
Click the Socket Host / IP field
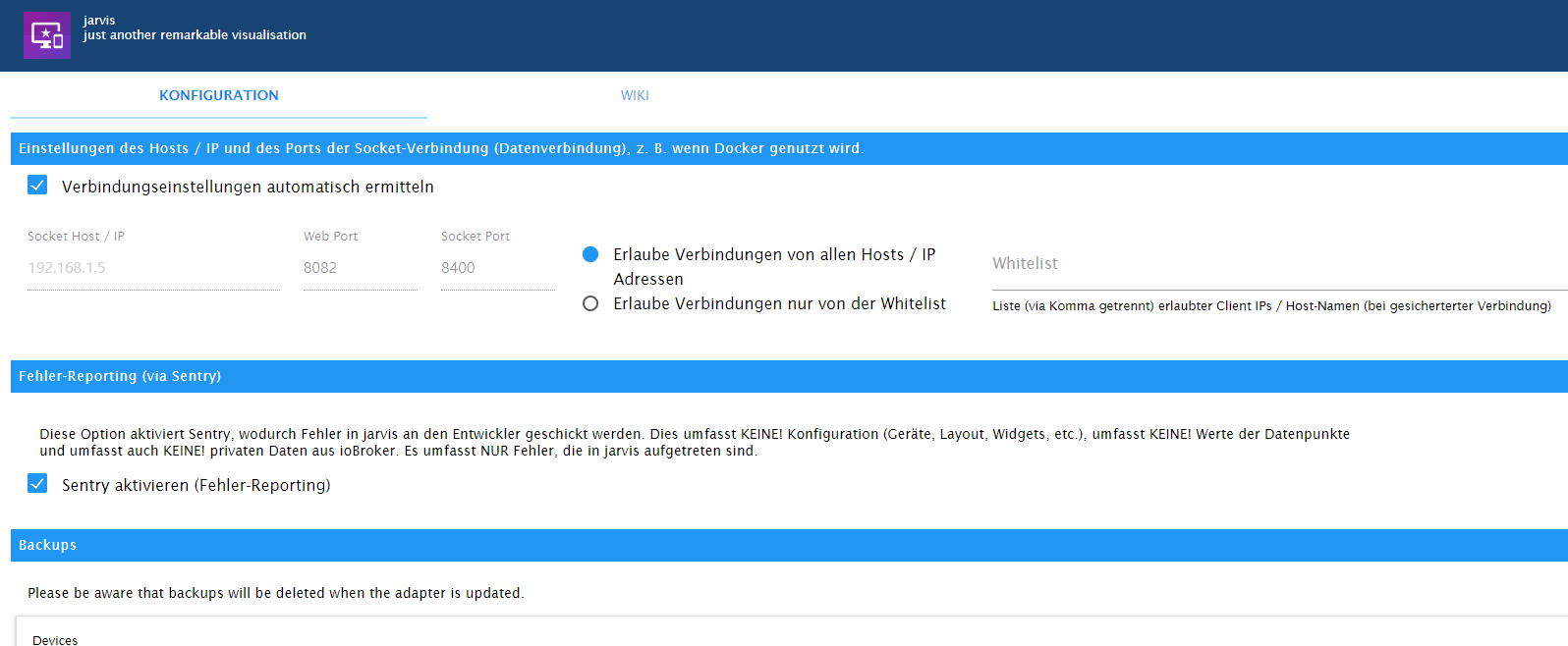pyautogui.click(x=153, y=268)
